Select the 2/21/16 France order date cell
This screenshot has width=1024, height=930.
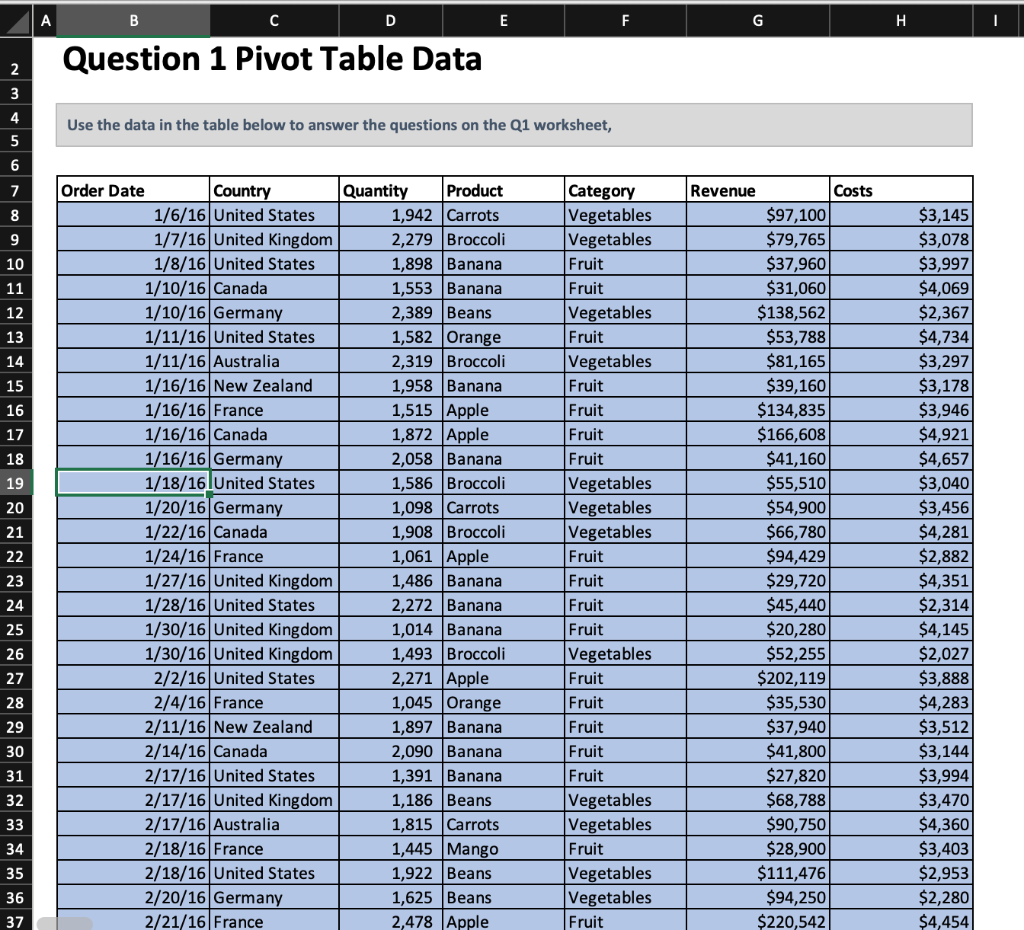pyautogui.click(x=160, y=921)
